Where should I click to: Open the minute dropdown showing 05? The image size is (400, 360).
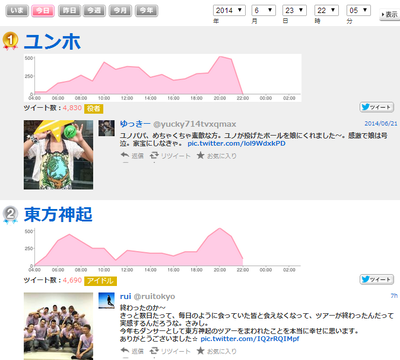click(x=358, y=10)
